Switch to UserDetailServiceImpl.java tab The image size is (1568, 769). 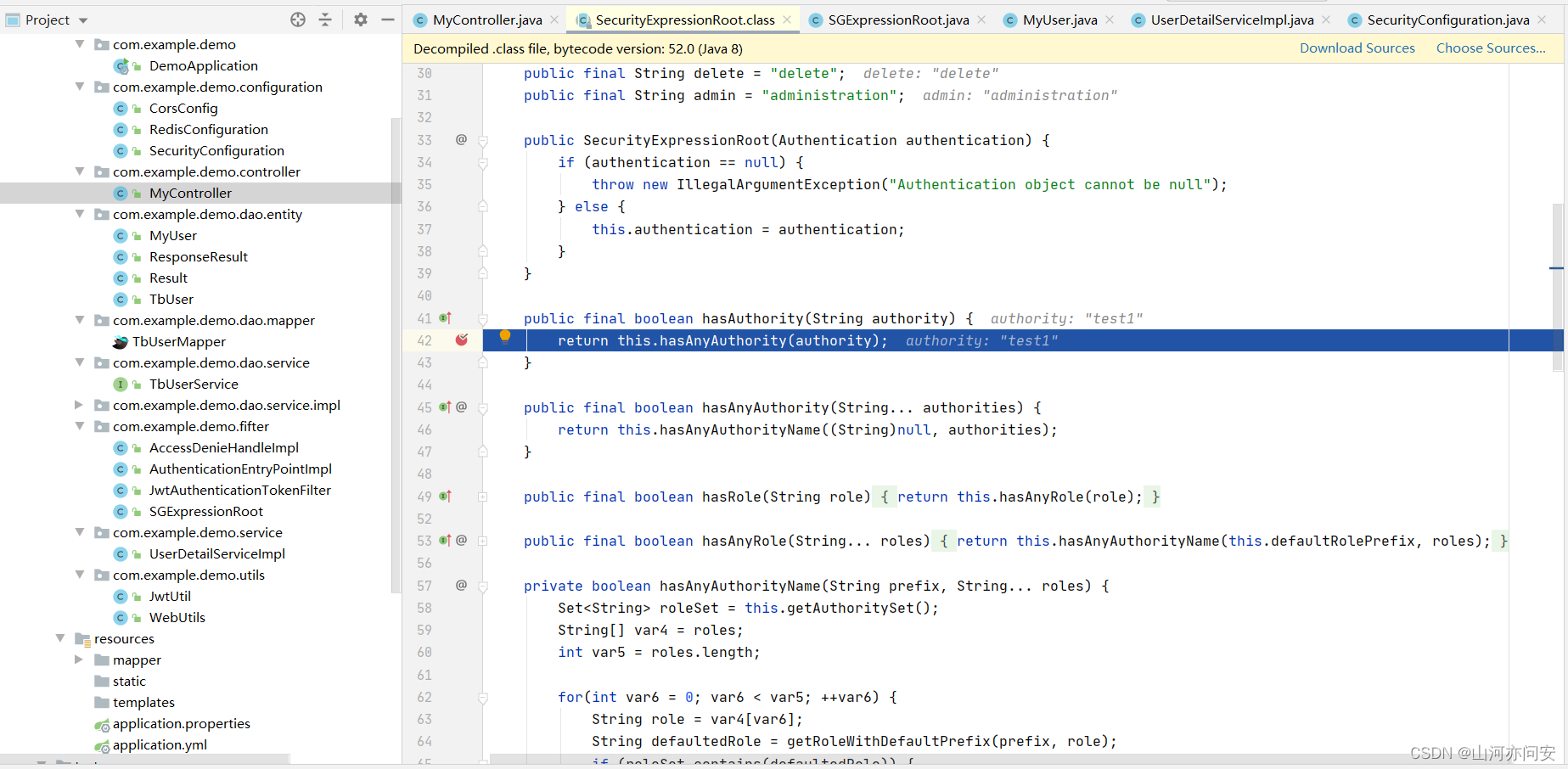pyautogui.click(x=1232, y=20)
